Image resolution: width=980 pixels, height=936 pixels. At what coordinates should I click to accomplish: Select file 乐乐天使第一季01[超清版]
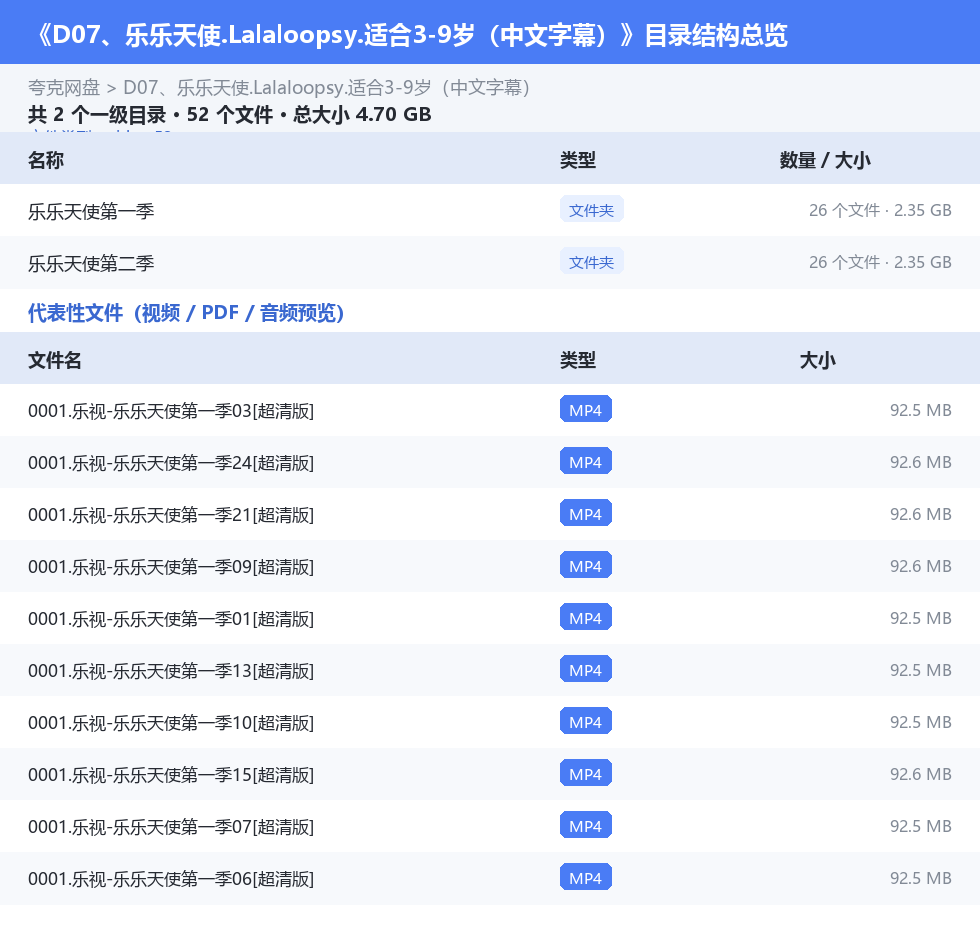click(171, 619)
